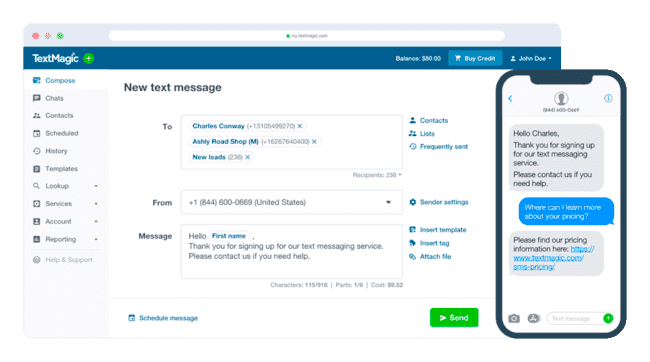
Task: Tap the app store icon on the phone
Action: 534,318
